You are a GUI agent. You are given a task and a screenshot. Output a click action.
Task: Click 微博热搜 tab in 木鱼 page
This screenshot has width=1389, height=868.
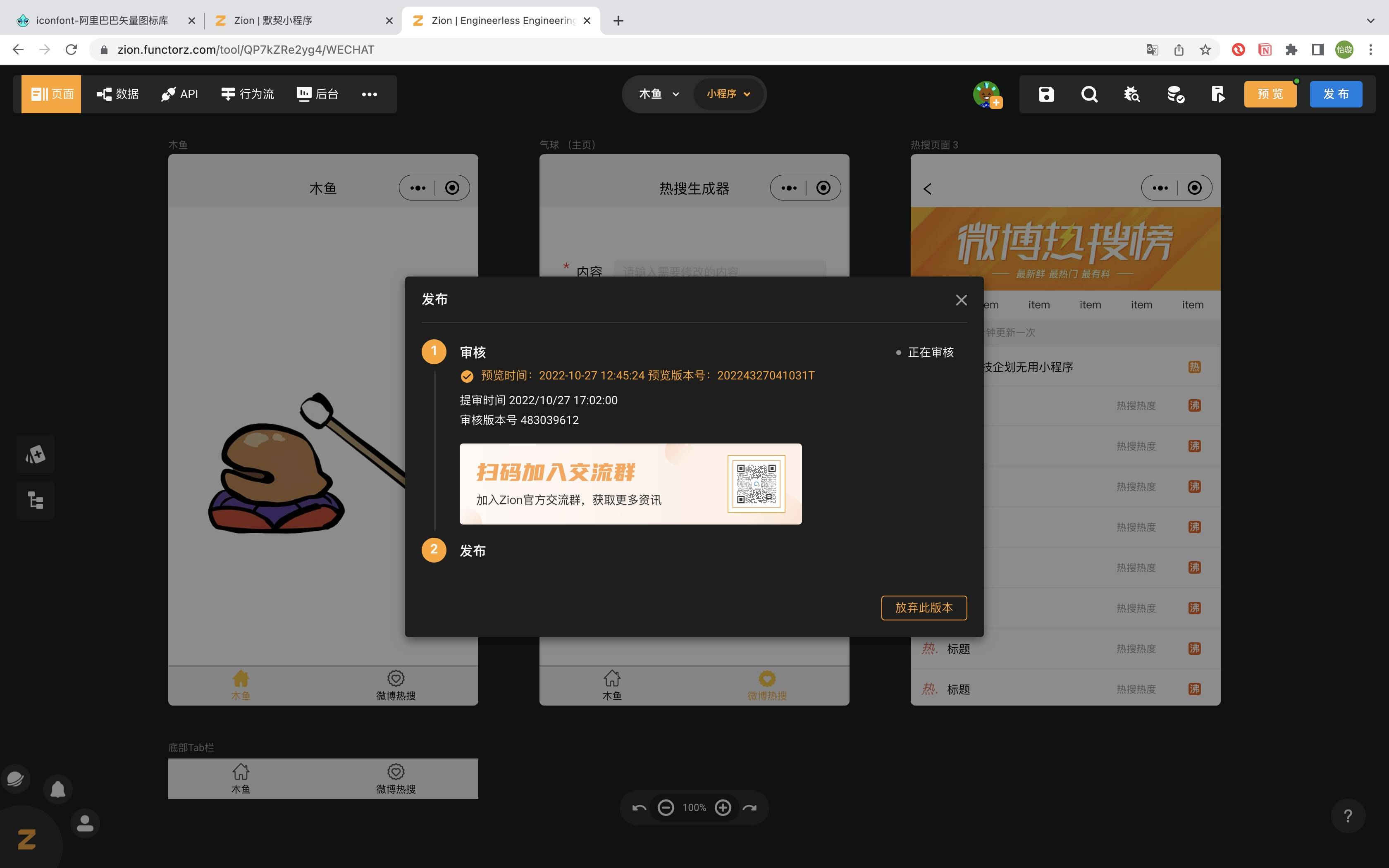[396, 685]
